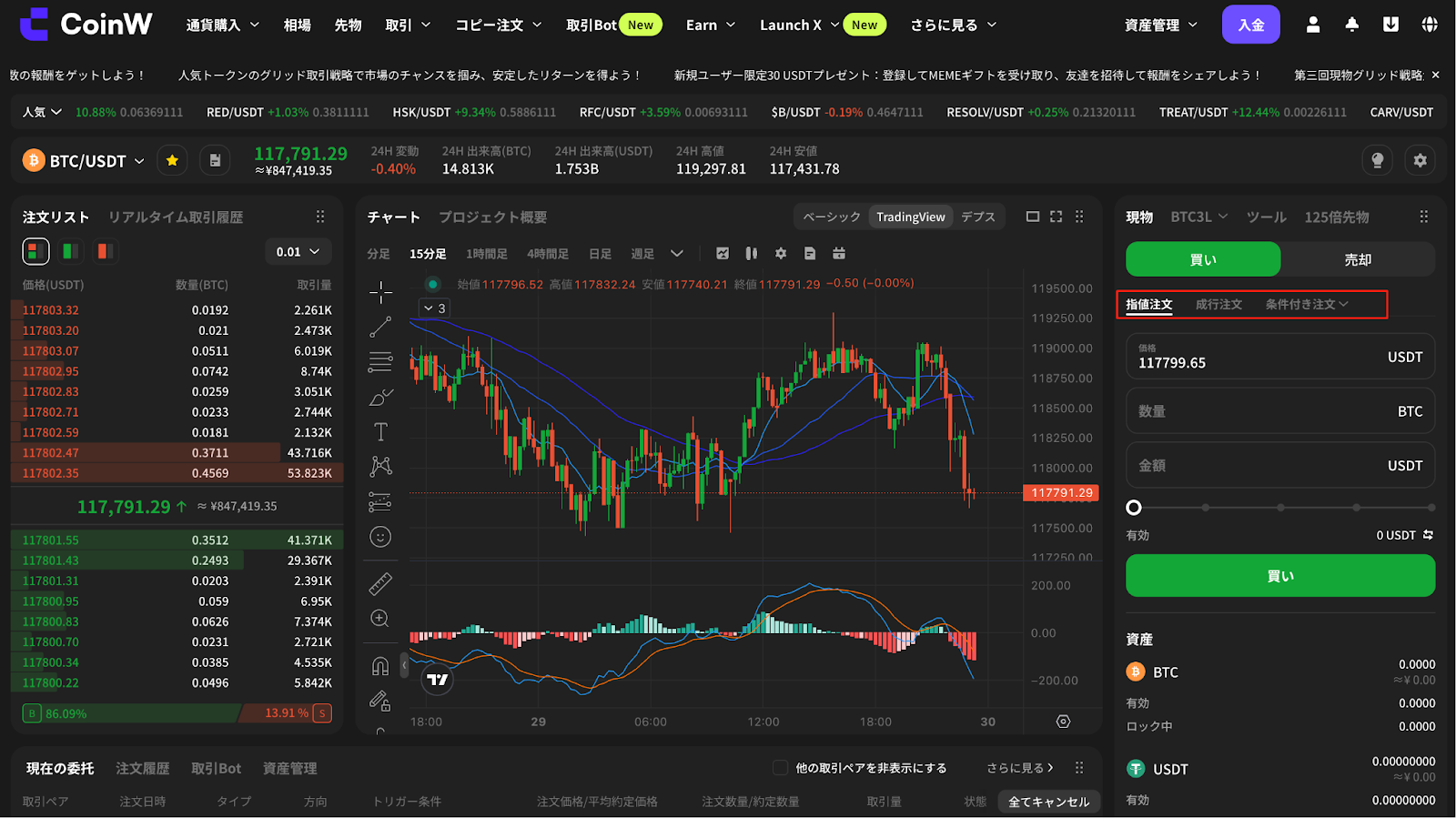
Task: Show only sell orders view
Action: pos(105,250)
